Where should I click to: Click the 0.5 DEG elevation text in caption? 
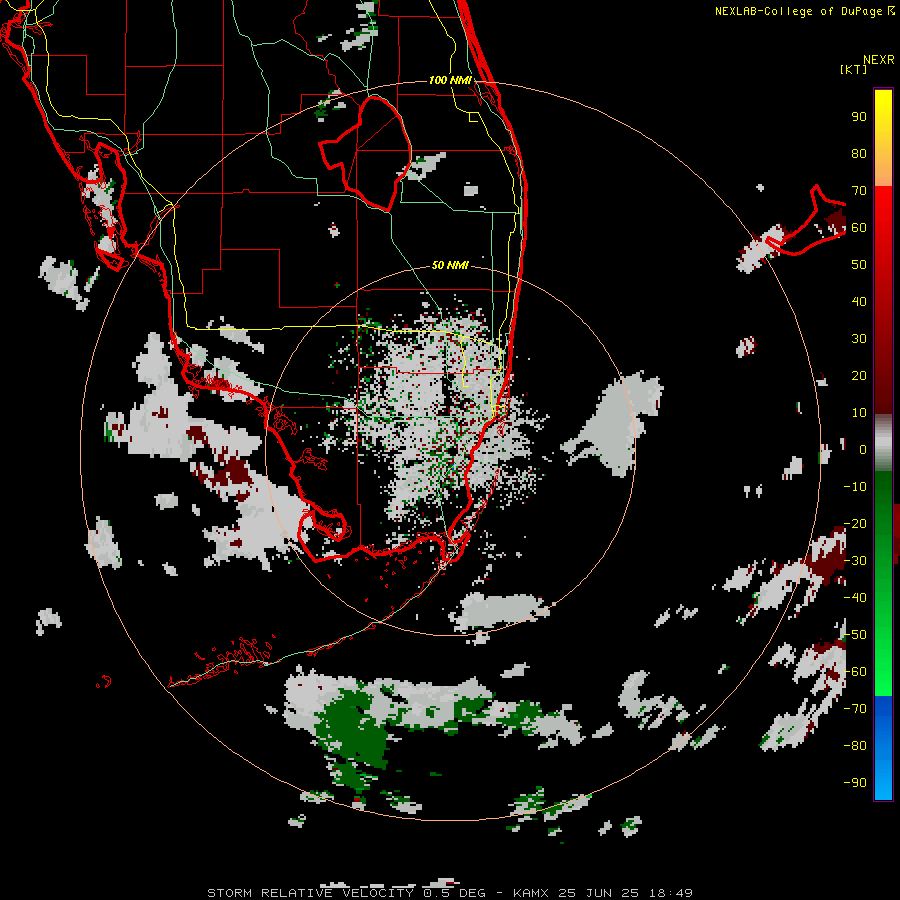(455, 893)
